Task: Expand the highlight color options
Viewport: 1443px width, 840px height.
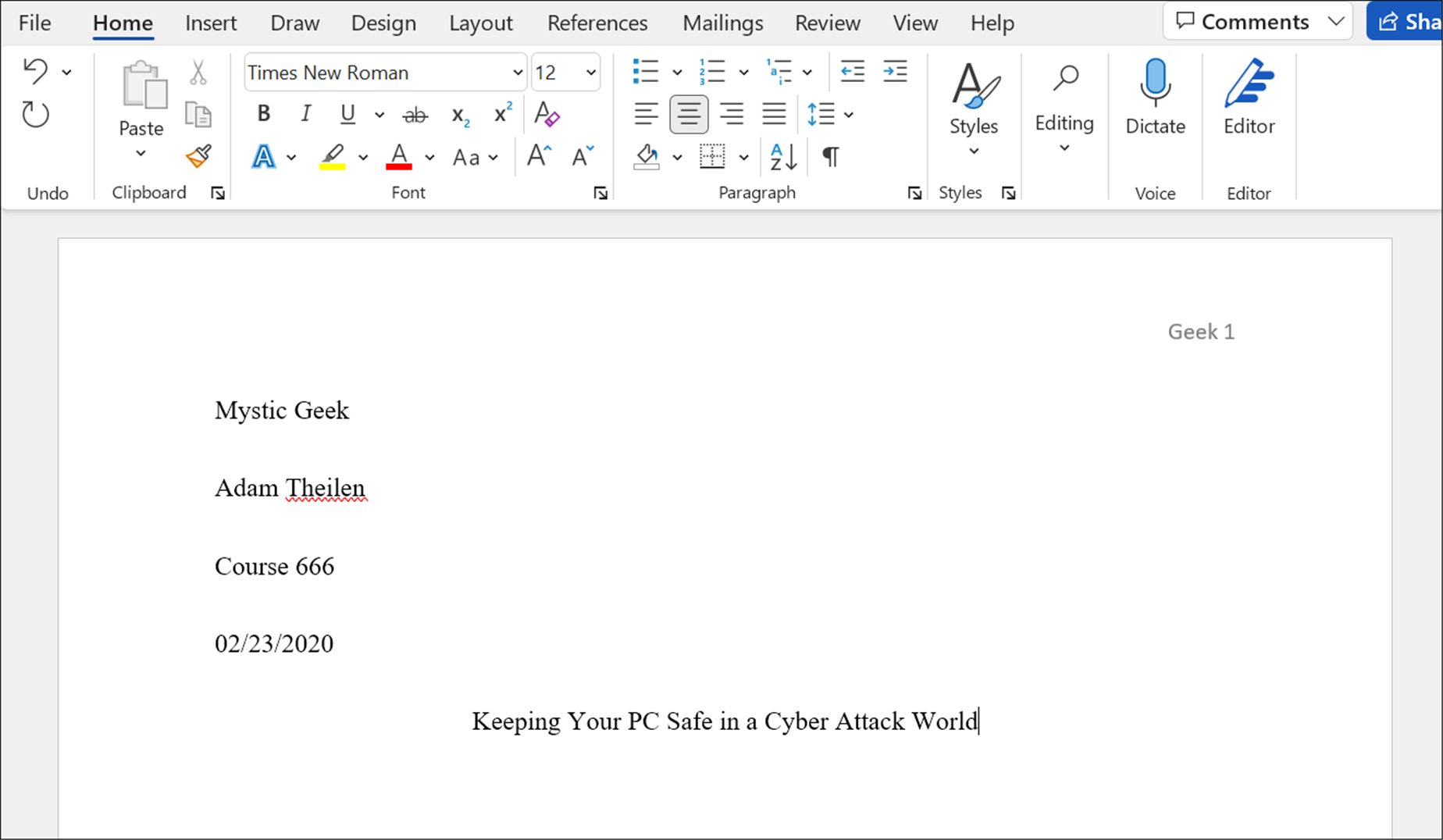Action: pyautogui.click(x=363, y=157)
